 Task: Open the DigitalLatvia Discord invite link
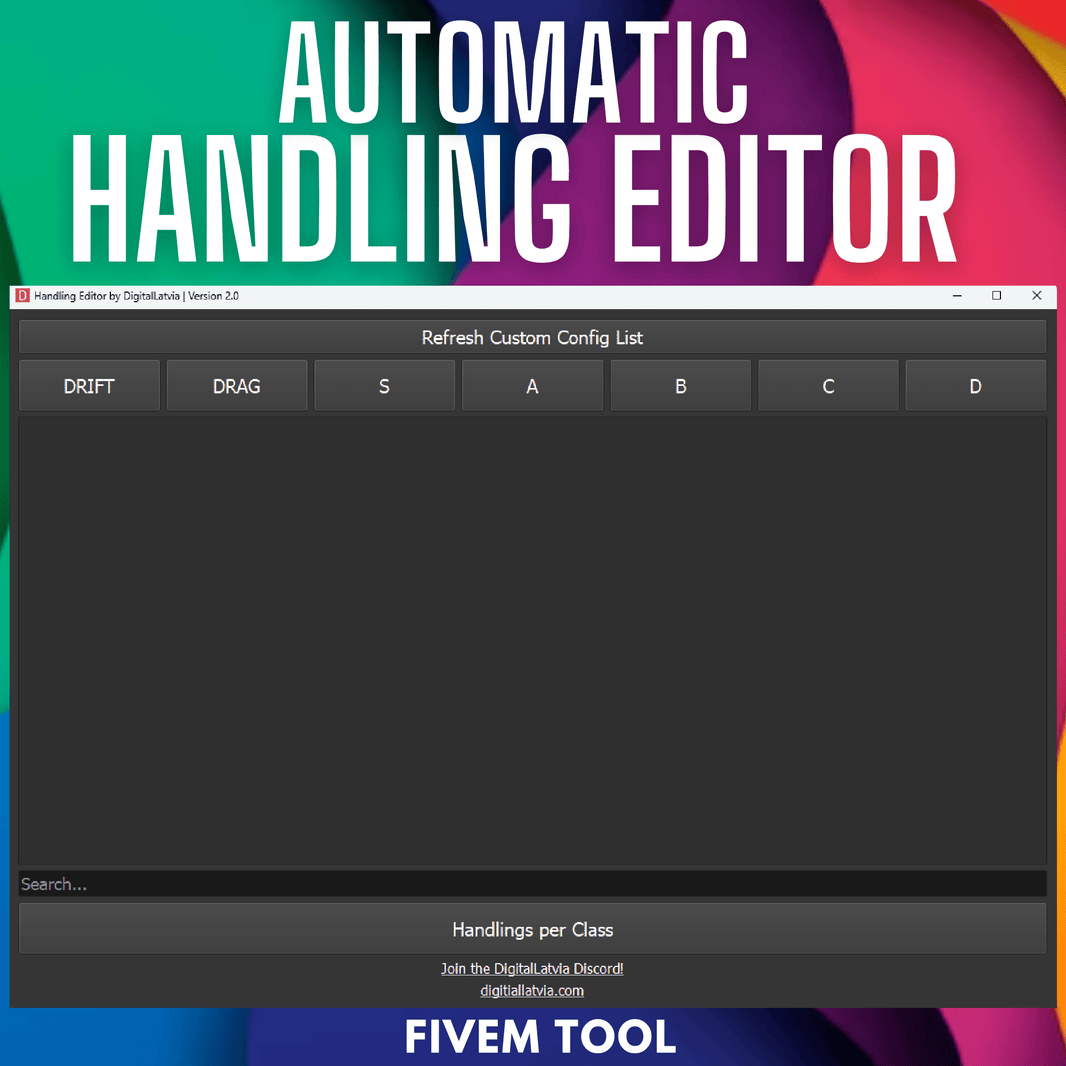pos(532,968)
